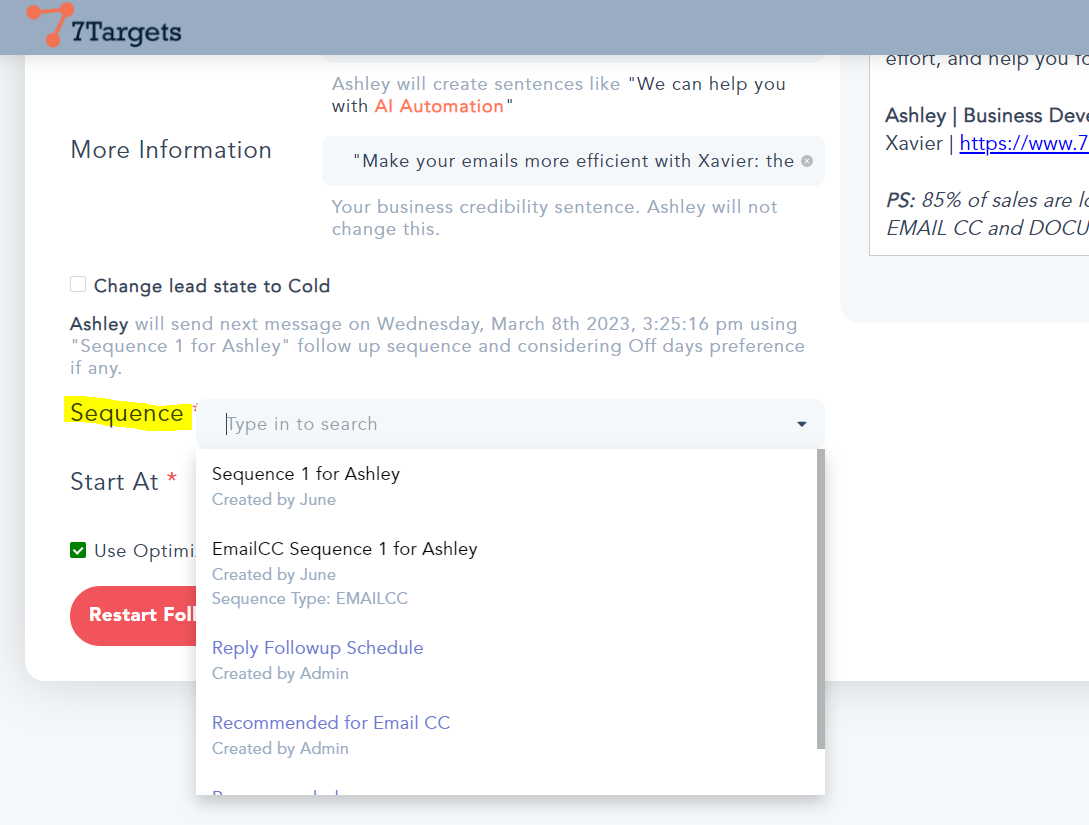The width and height of the screenshot is (1089, 825).
Task: Choose 'EmailCC Sequence 1 for Ashley' option
Action: tap(344, 549)
